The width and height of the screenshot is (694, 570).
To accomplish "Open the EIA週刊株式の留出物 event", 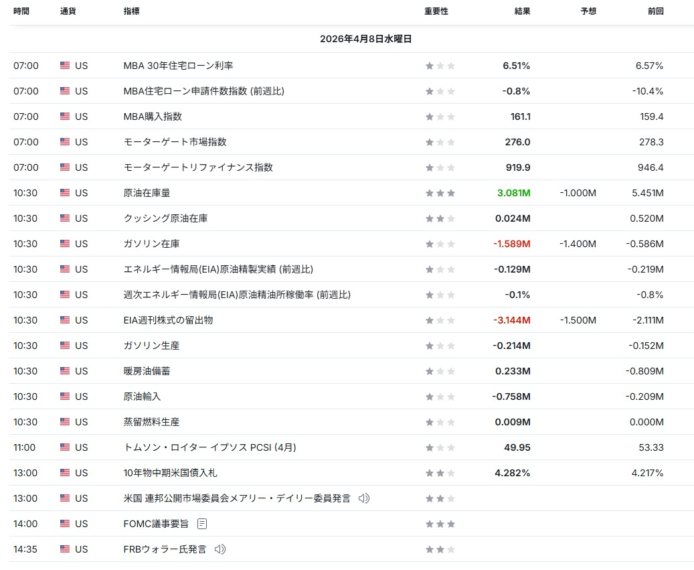I will pos(167,320).
